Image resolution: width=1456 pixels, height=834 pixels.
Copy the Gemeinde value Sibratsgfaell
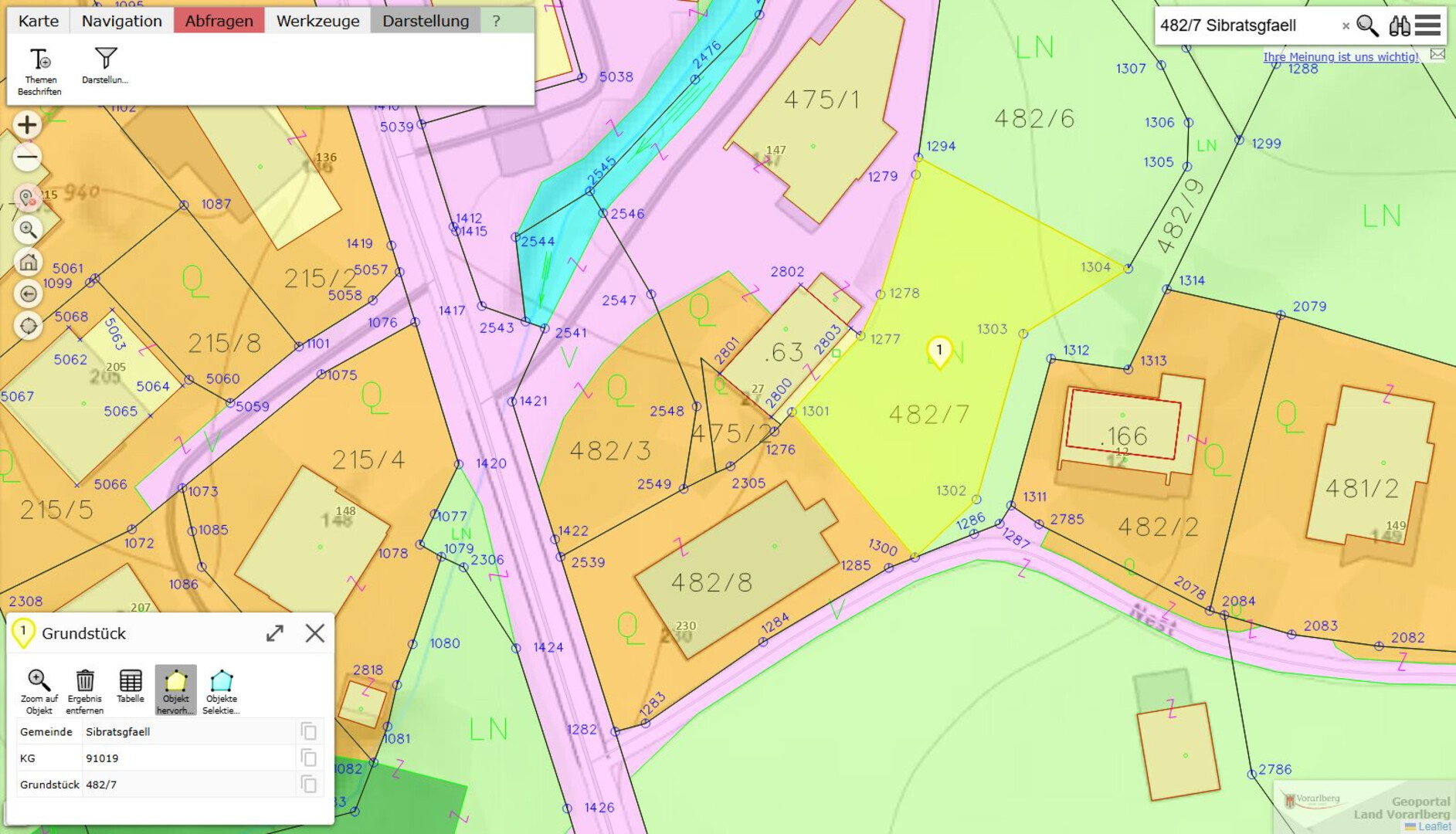[x=309, y=731]
